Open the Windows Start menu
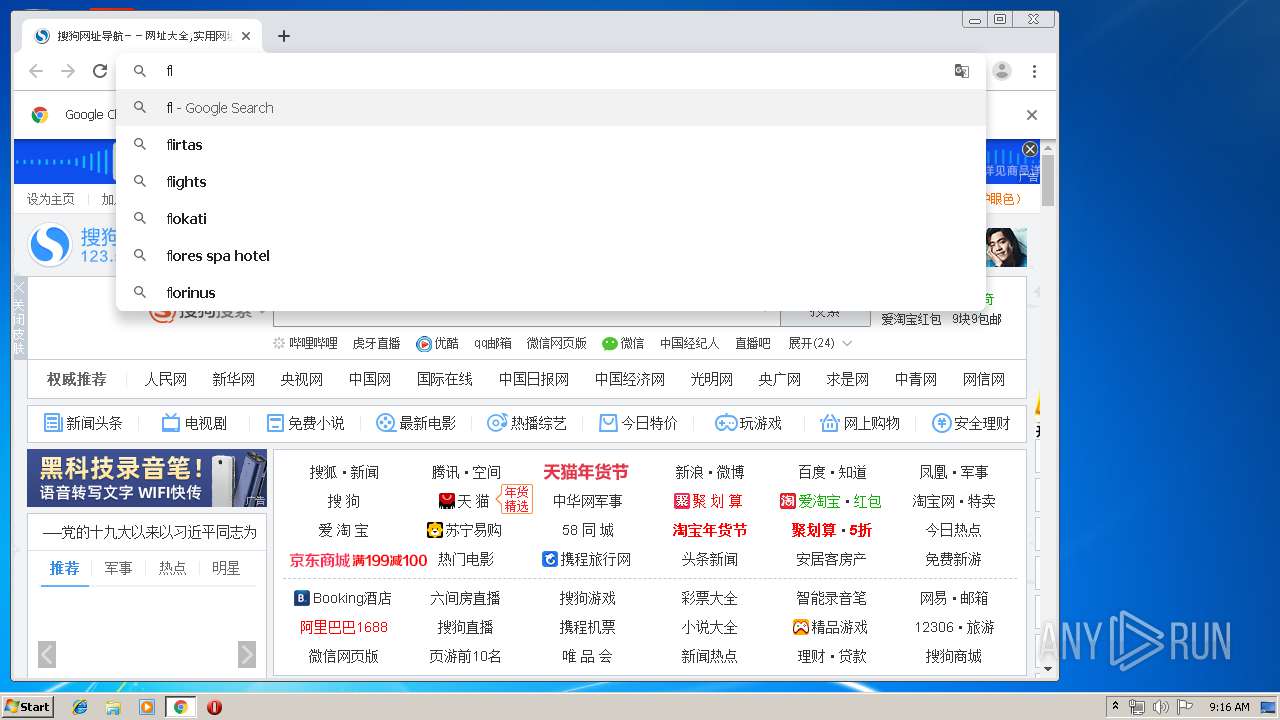 tap(27, 706)
